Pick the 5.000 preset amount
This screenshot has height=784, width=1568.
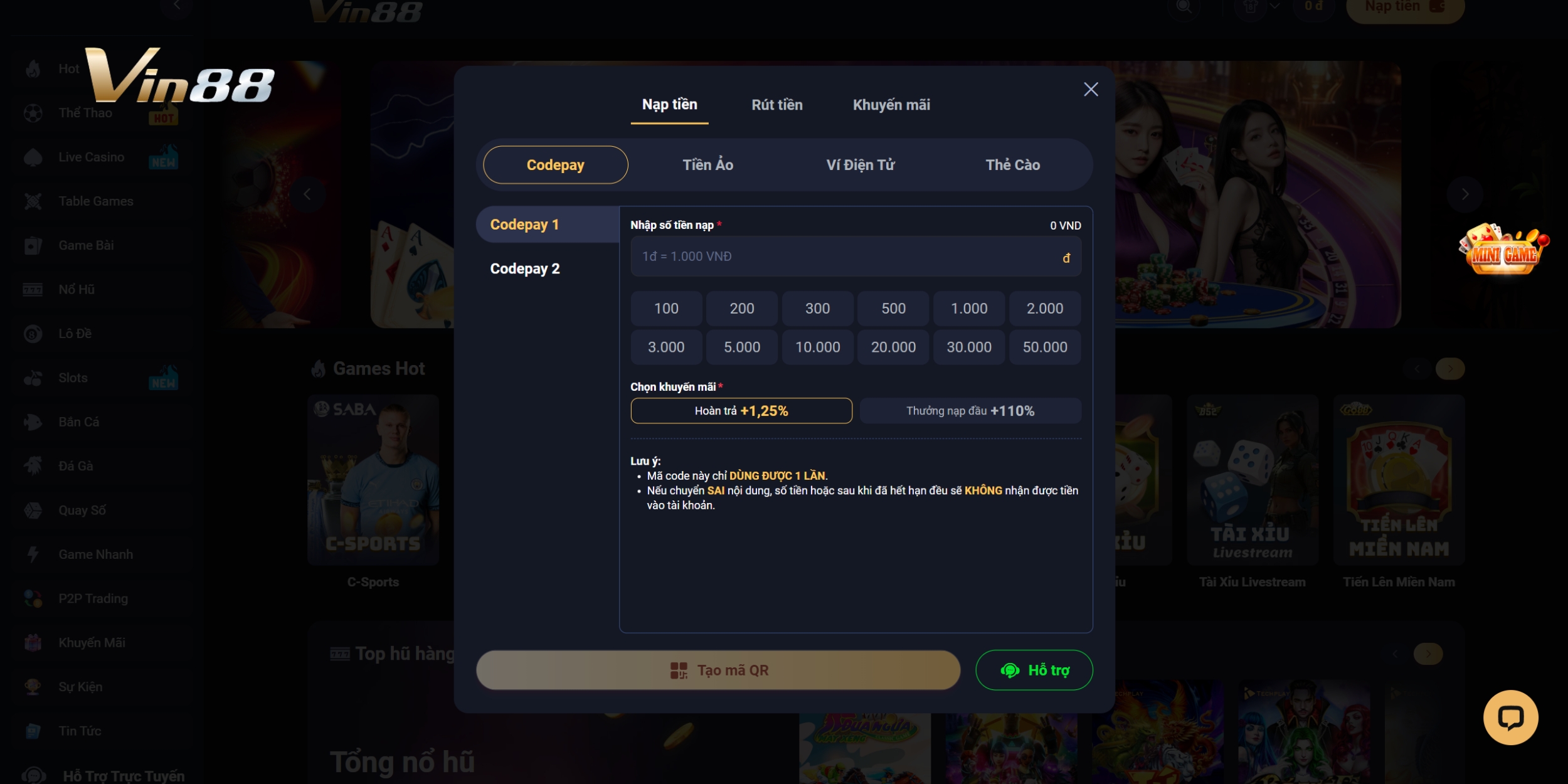(x=742, y=347)
